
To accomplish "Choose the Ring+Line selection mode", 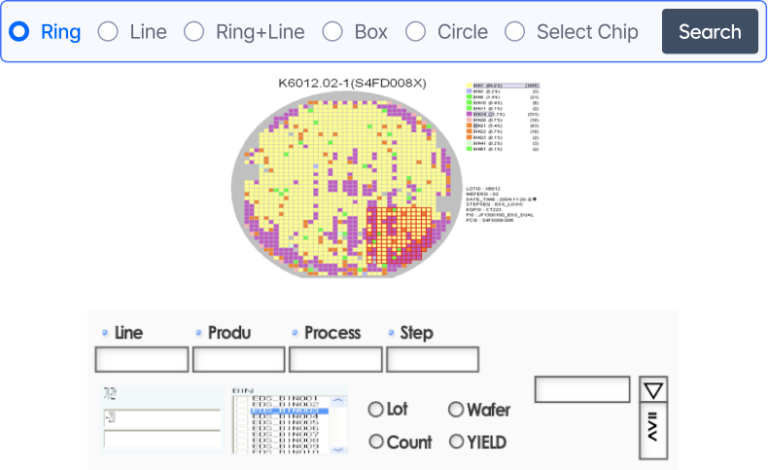I will click(x=194, y=32).
